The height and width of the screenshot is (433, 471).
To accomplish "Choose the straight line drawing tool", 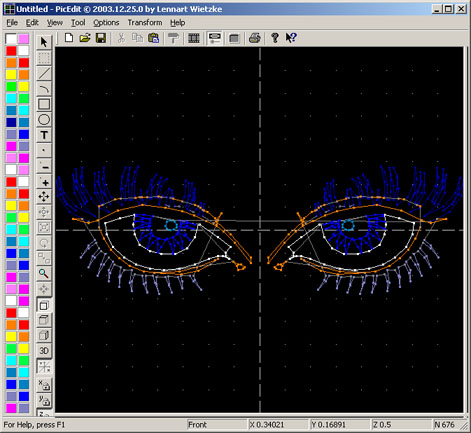I will click(44, 73).
